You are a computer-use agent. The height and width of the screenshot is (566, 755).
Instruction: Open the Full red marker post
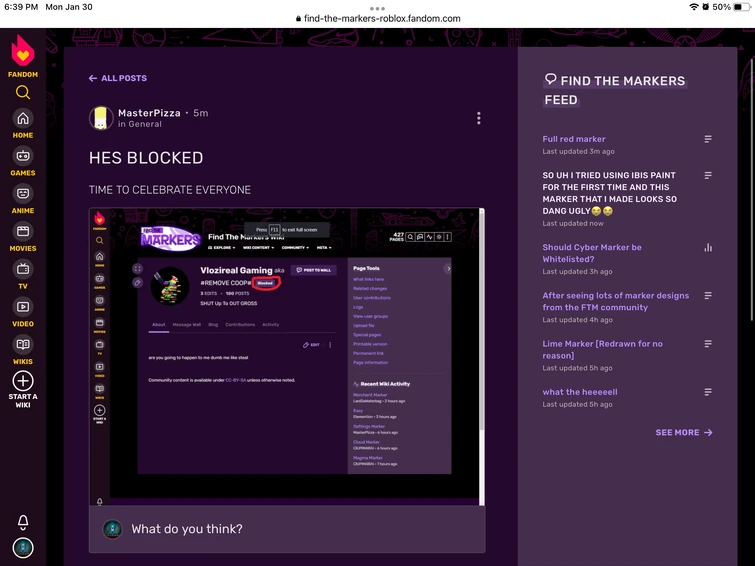pos(574,139)
